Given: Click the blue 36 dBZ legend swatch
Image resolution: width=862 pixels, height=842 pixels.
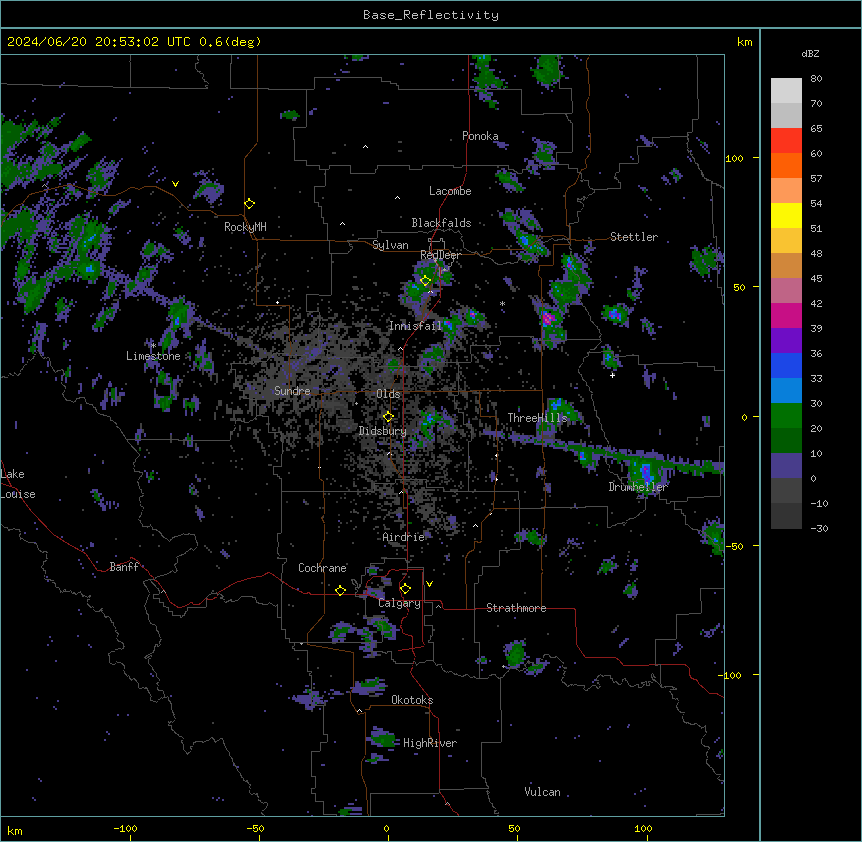Looking at the screenshot, I should tap(786, 366).
